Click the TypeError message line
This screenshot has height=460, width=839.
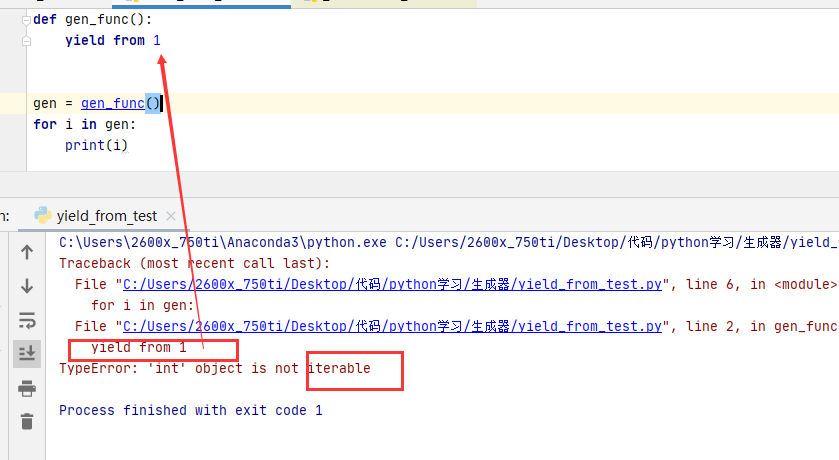(x=215, y=369)
